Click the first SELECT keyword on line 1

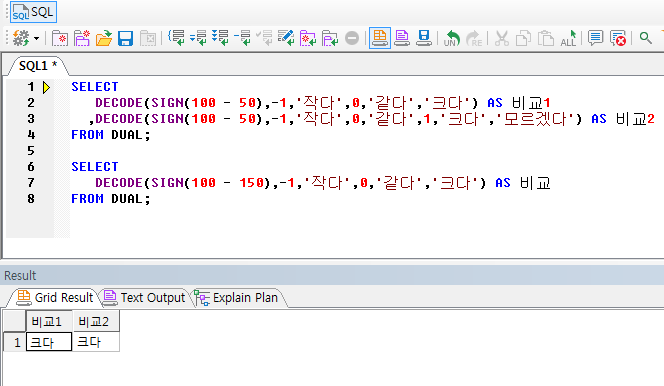pos(94,87)
